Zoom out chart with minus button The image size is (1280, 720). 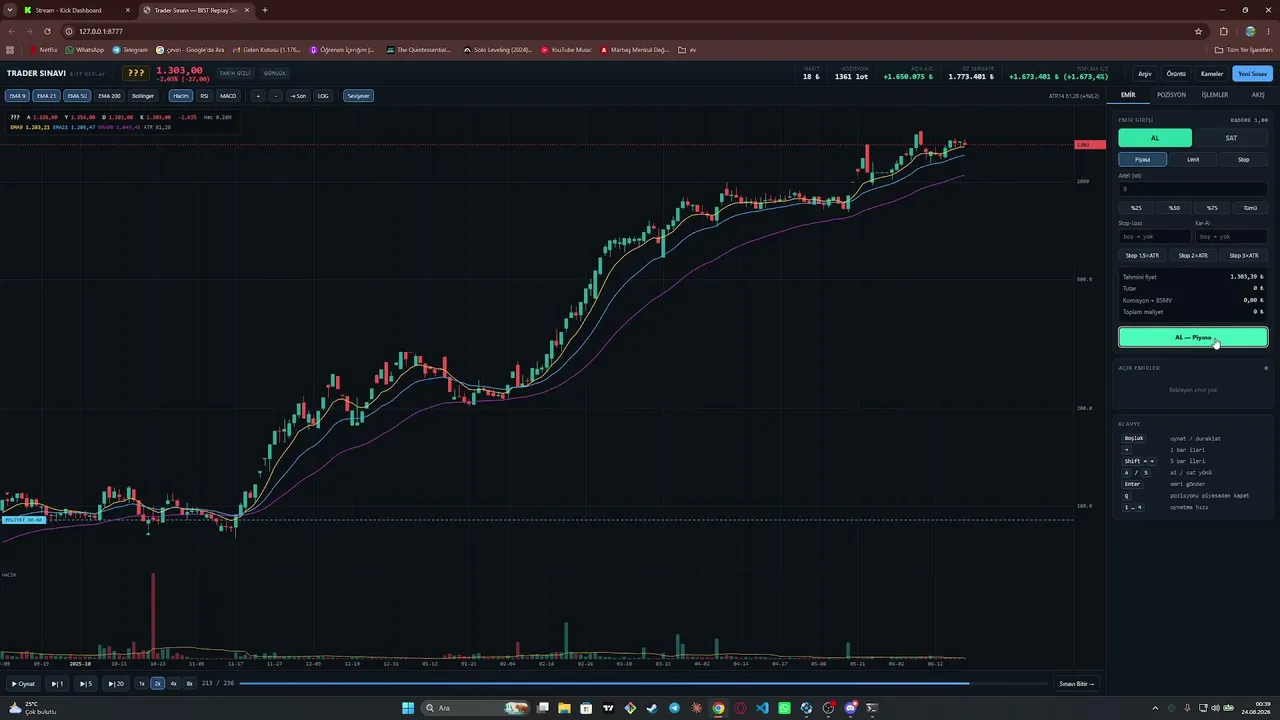point(275,96)
